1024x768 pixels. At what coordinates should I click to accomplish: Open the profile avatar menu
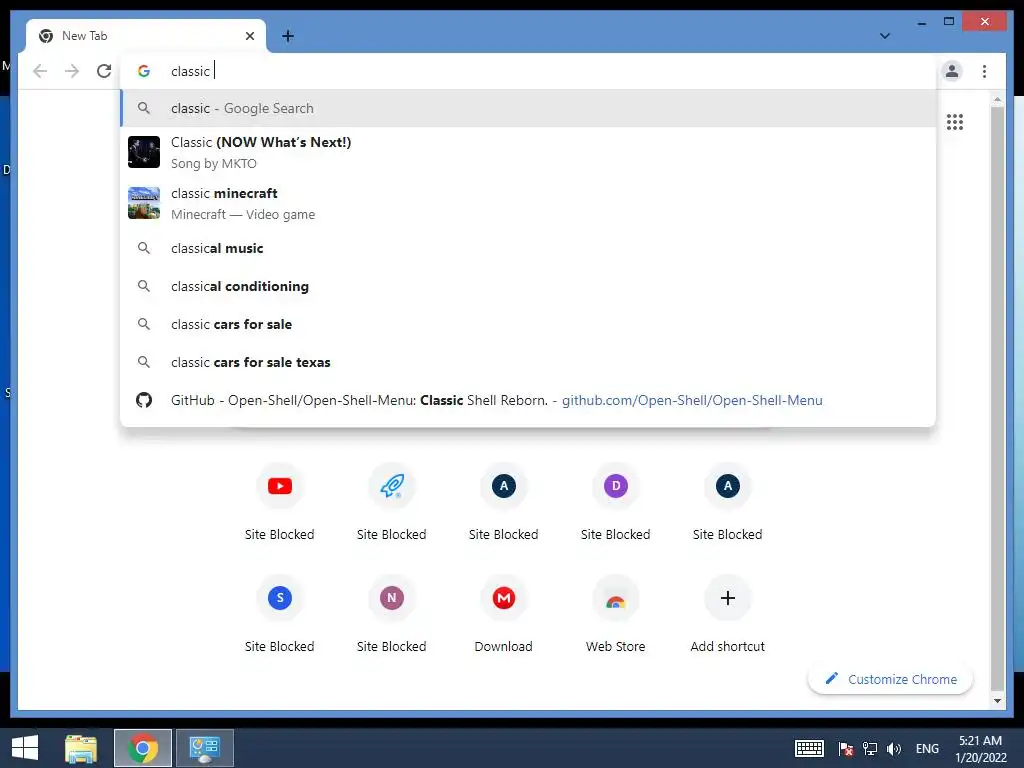click(x=952, y=71)
